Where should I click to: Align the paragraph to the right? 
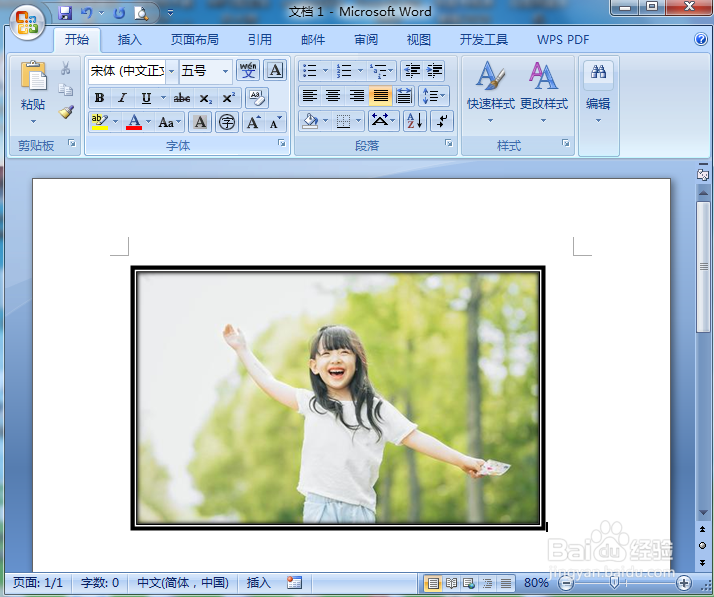coord(357,96)
